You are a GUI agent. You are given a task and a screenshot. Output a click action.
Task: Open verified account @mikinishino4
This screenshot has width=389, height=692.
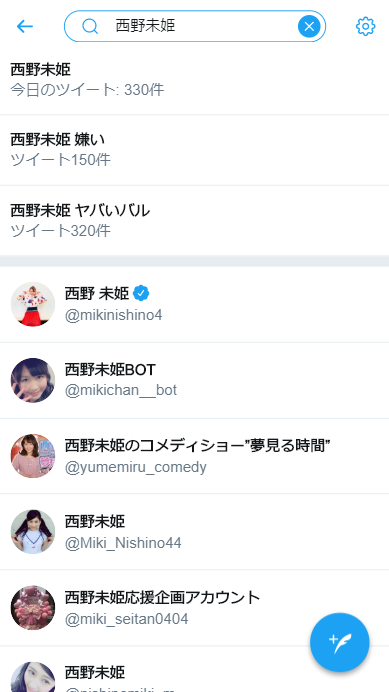coord(194,304)
